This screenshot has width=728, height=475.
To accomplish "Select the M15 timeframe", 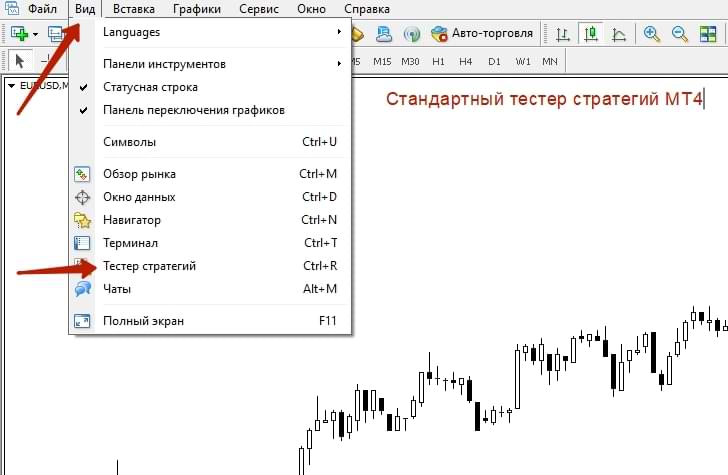I will click(382, 61).
